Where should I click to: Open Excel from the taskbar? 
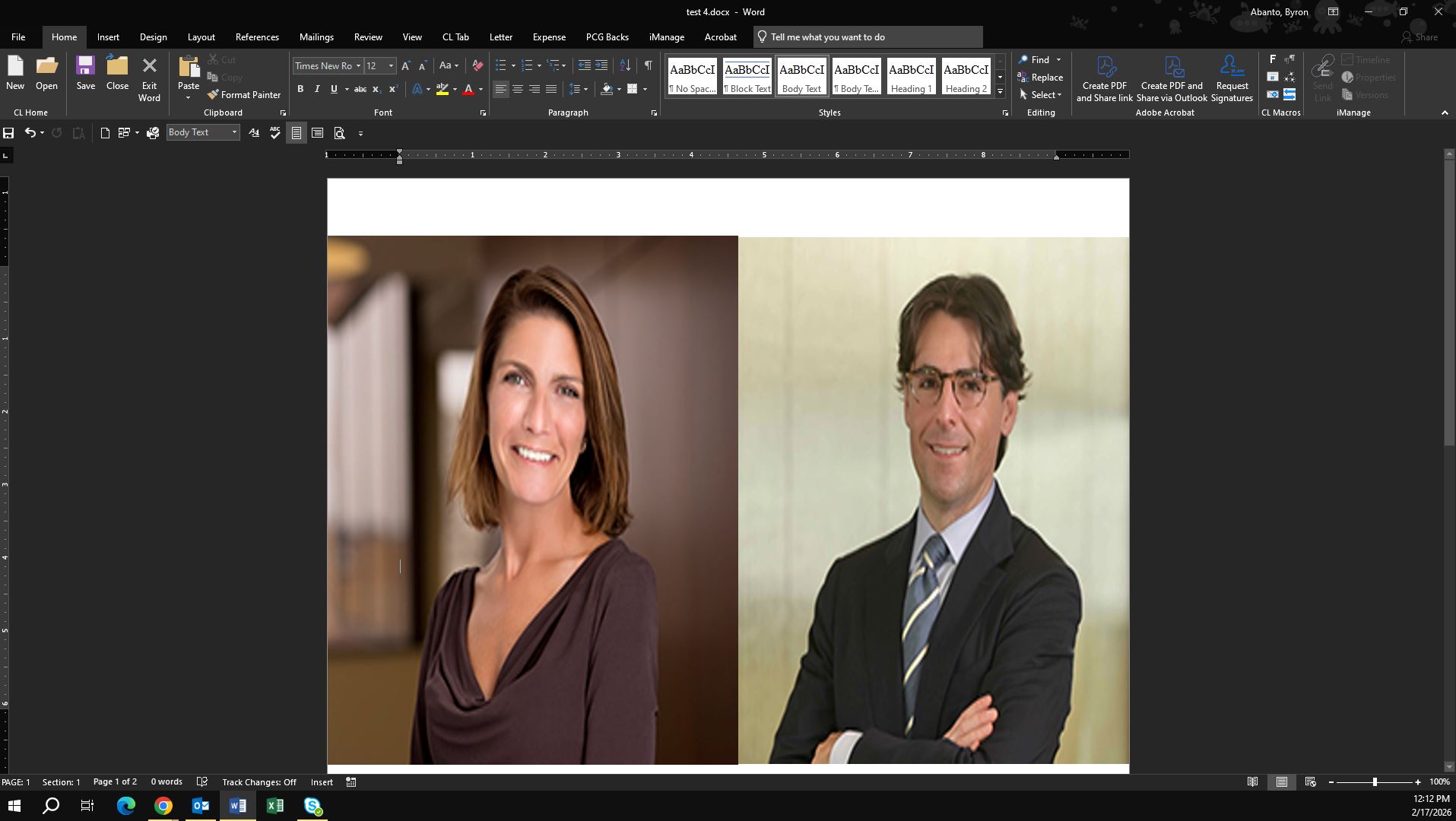(274, 806)
